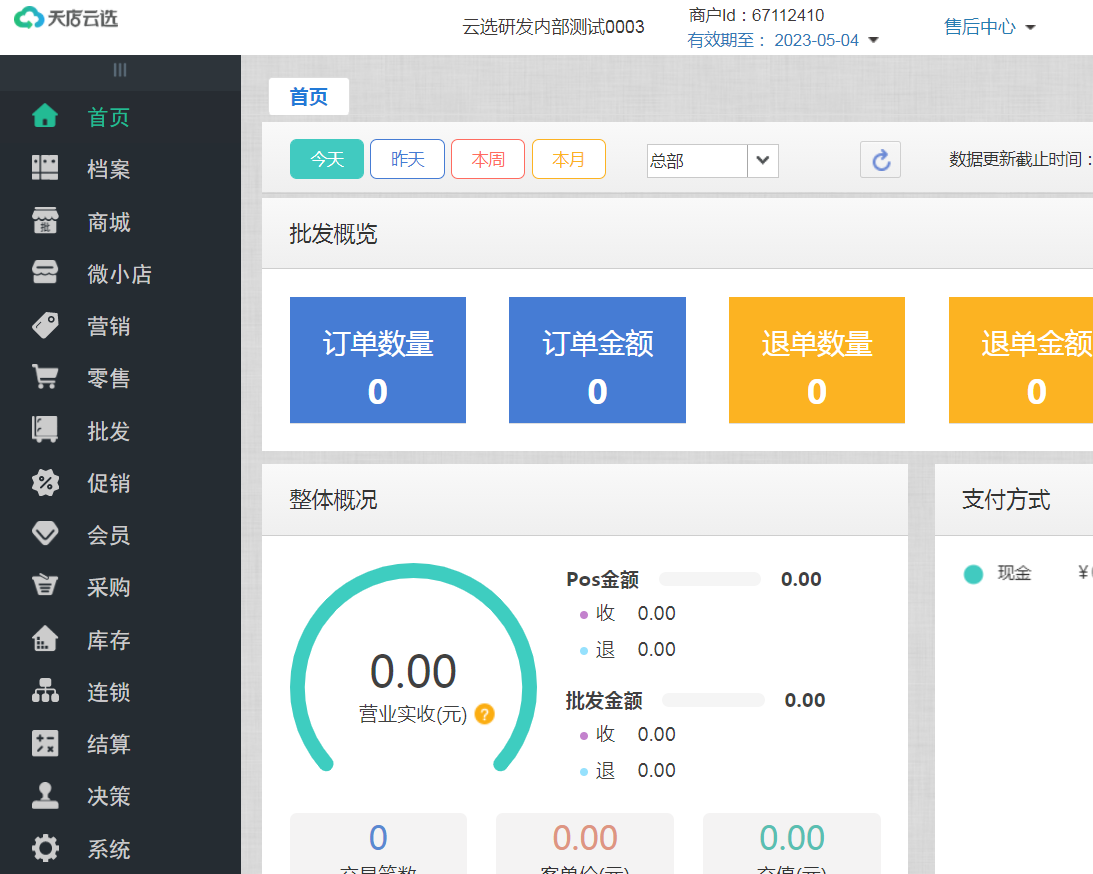Open the 营销 marketing module
The image size is (1093, 874).
click(45, 325)
